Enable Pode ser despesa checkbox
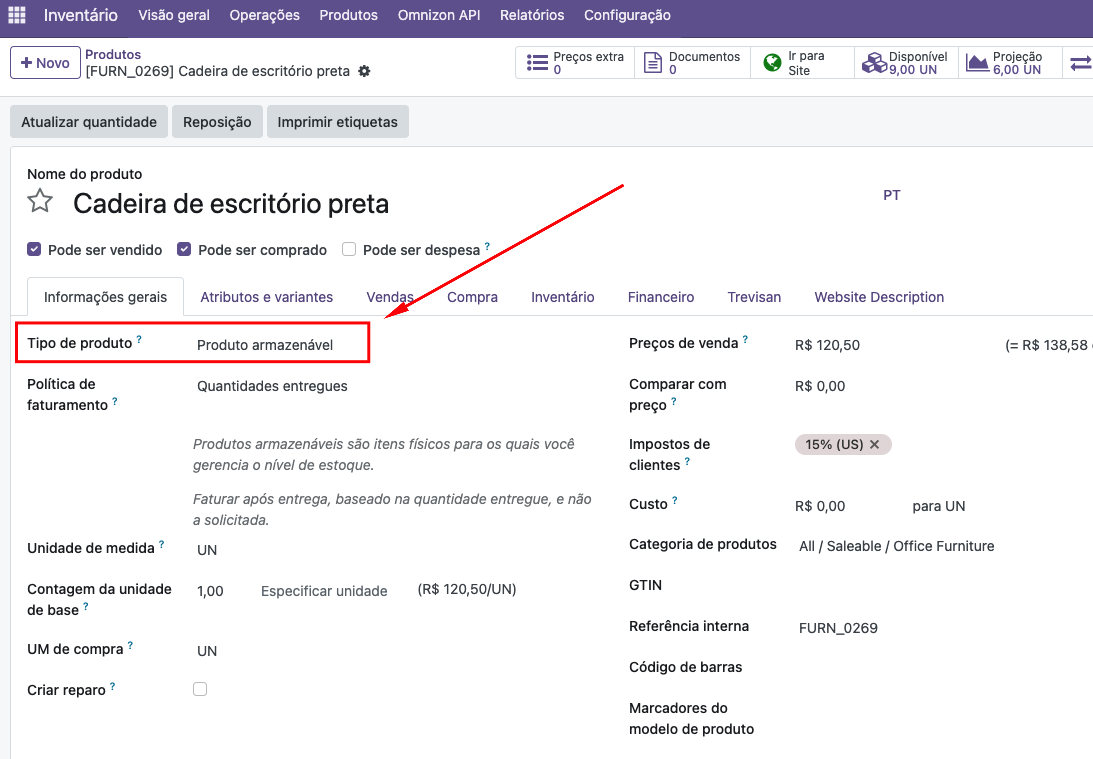The image size is (1093, 759). tap(349, 250)
